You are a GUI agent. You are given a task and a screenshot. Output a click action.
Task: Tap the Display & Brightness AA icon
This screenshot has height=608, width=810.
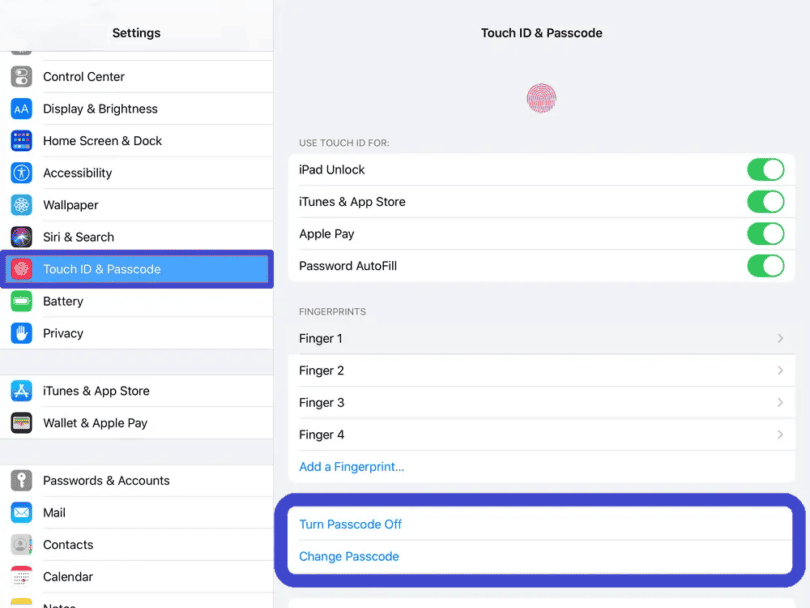coord(21,109)
